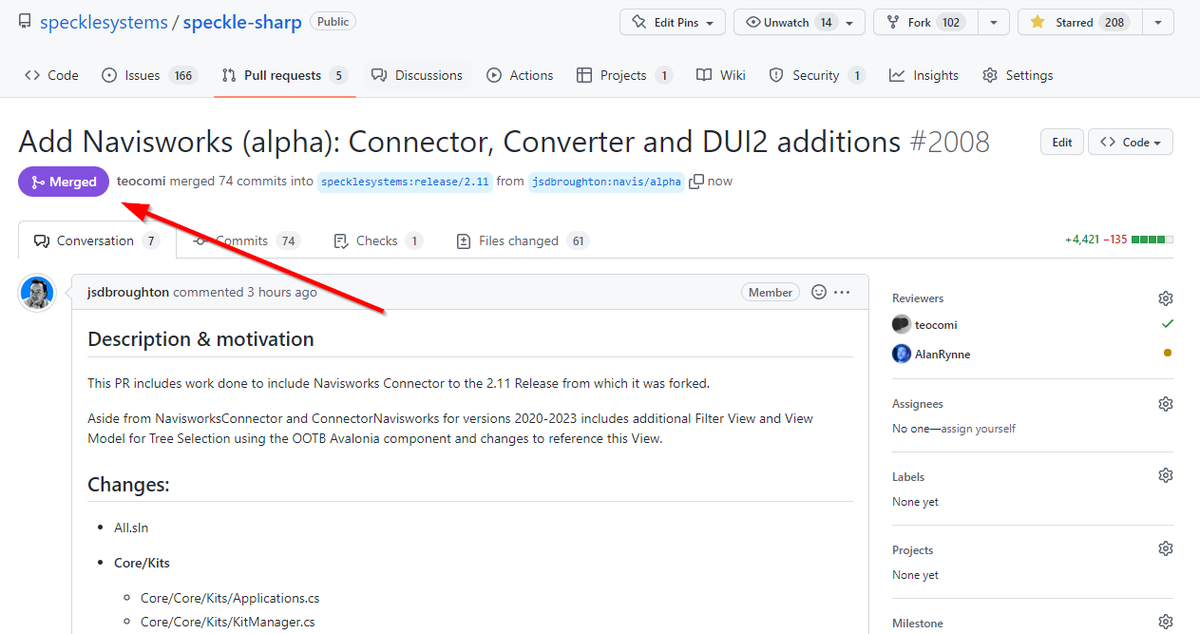1200x634 pixels.
Task: Open jsdbroughton author link in comment header
Action: click(x=128, y=292)
